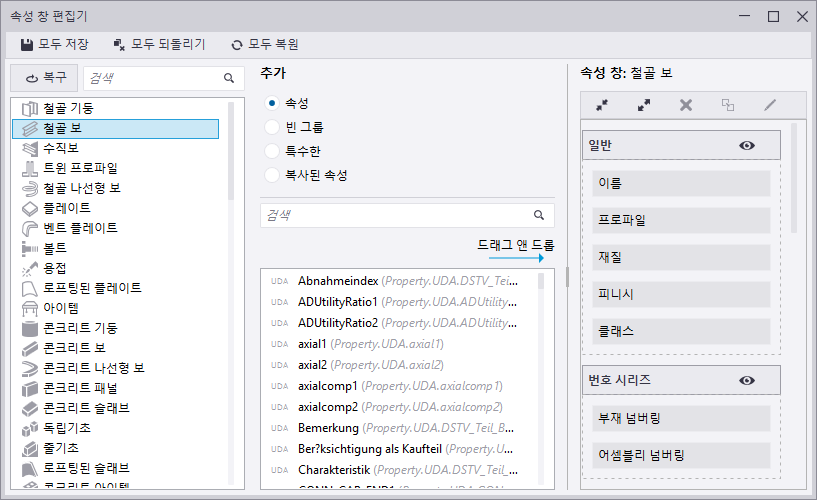Choose the 플레이트 icon in the list
This screenshot has width=817, height=500.
(30, 208)
